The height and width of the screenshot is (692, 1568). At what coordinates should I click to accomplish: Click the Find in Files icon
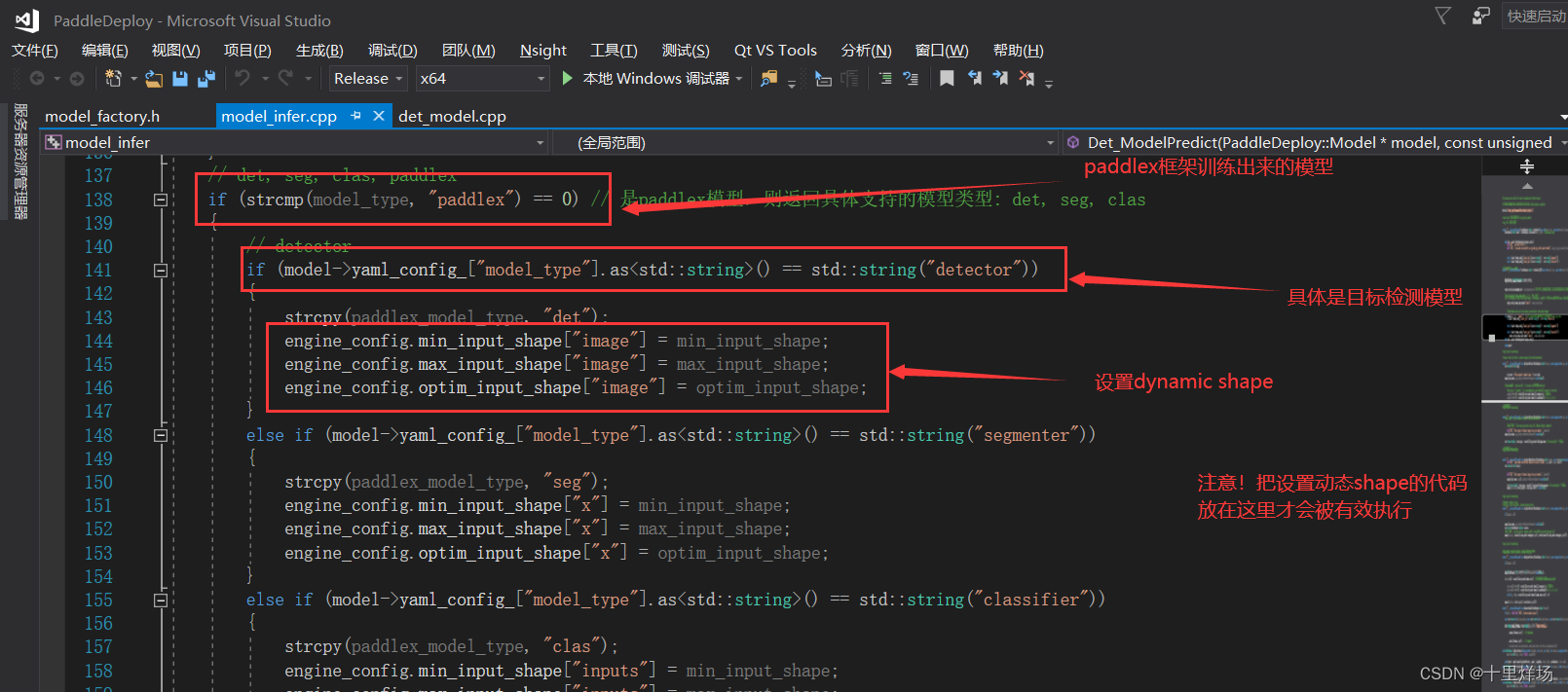769,79
